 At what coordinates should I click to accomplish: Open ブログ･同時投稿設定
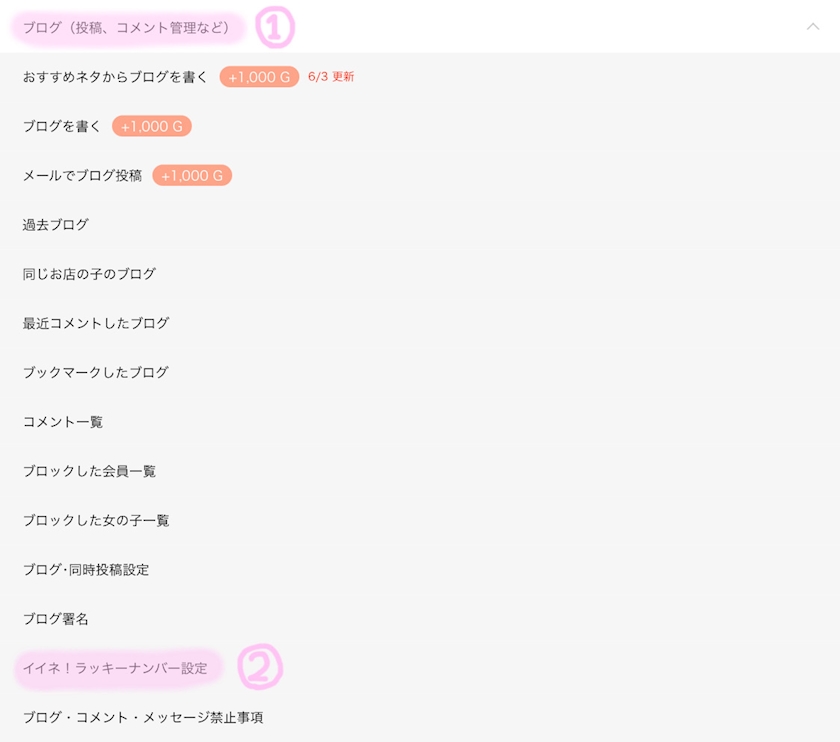pos(86,569)
